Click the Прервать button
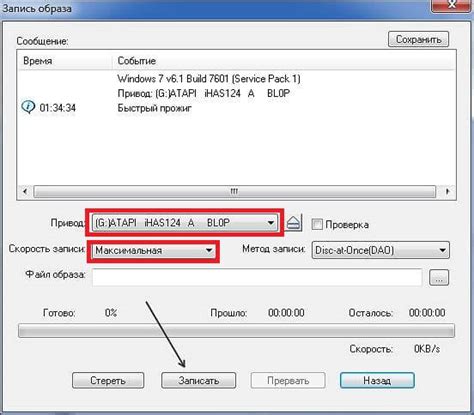 (x=288, y=380)
